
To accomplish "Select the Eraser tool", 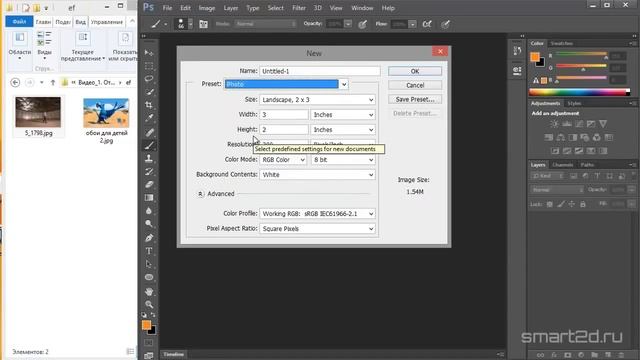I will pyautogui.click(x=149, y=184).
